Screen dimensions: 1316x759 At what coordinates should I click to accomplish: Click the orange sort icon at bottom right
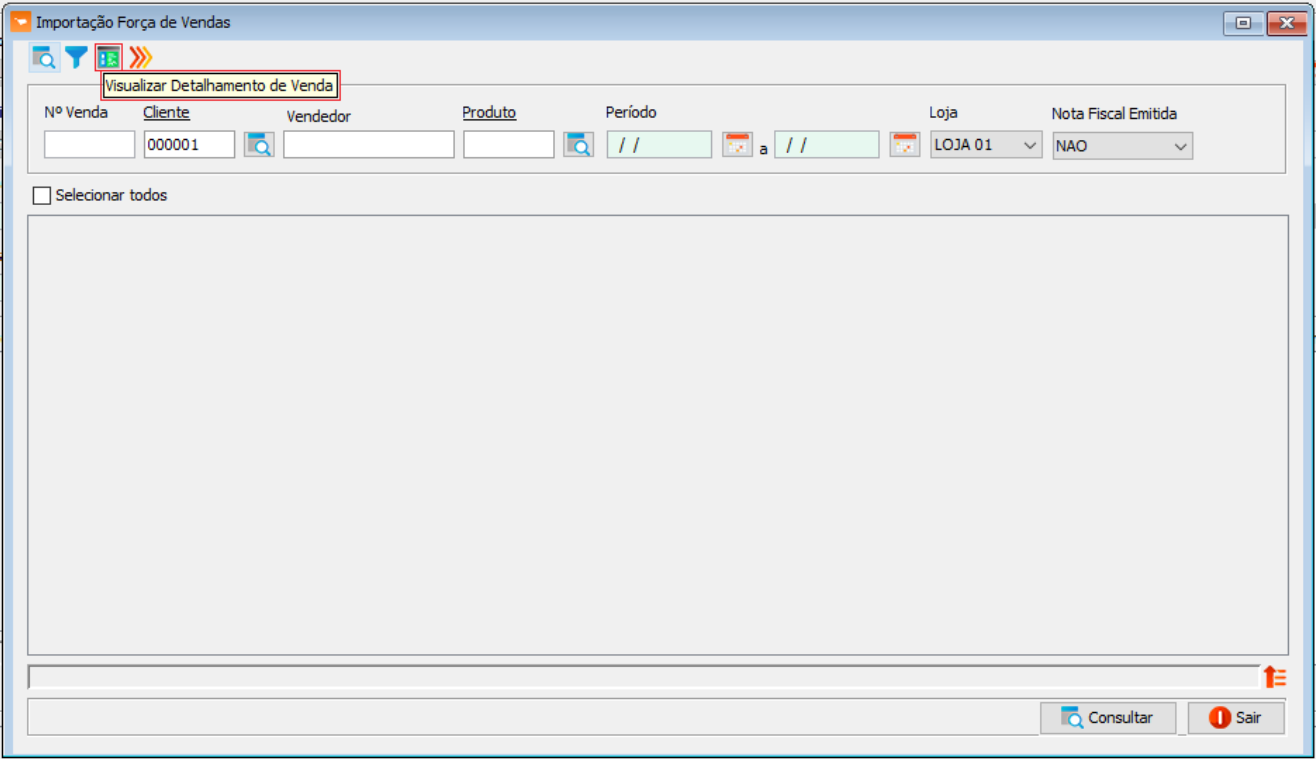click(1274, 677)
